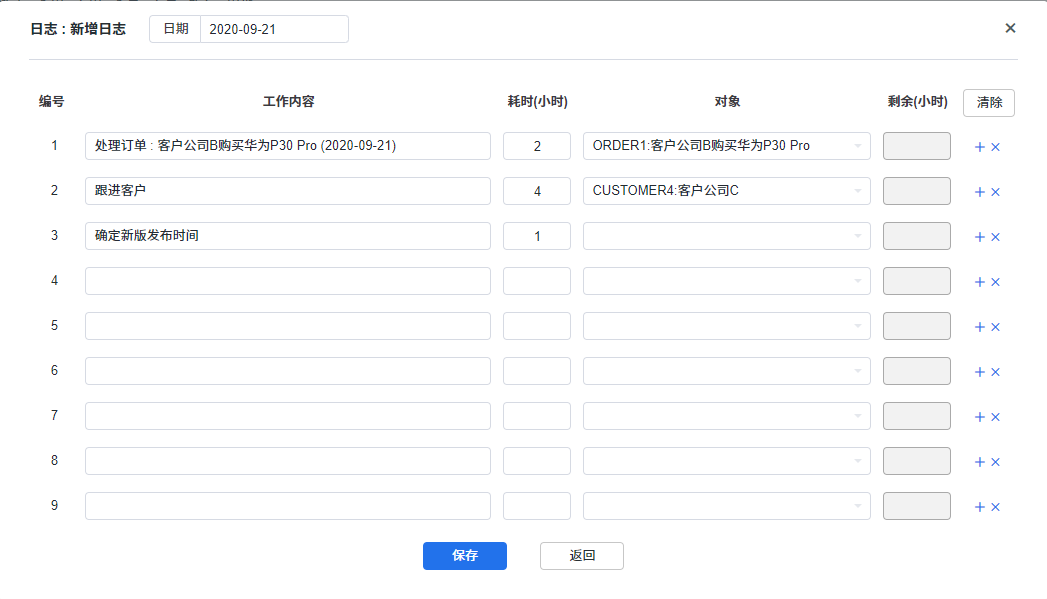1047x599 pixels.
Task: Close the 新增日志 dialog
Action: pyautogui.click(x=1010, y=28)
